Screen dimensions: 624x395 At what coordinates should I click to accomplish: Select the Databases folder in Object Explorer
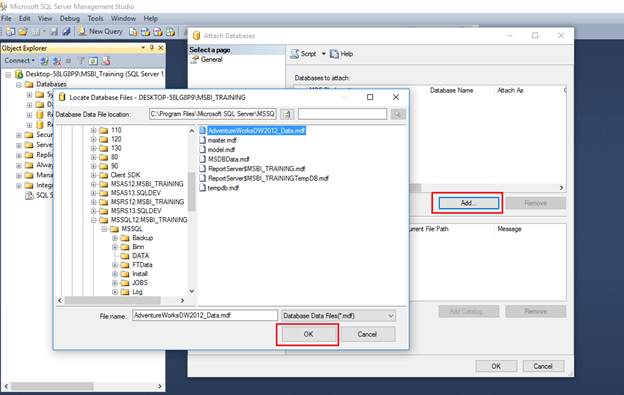click(51, 84)
